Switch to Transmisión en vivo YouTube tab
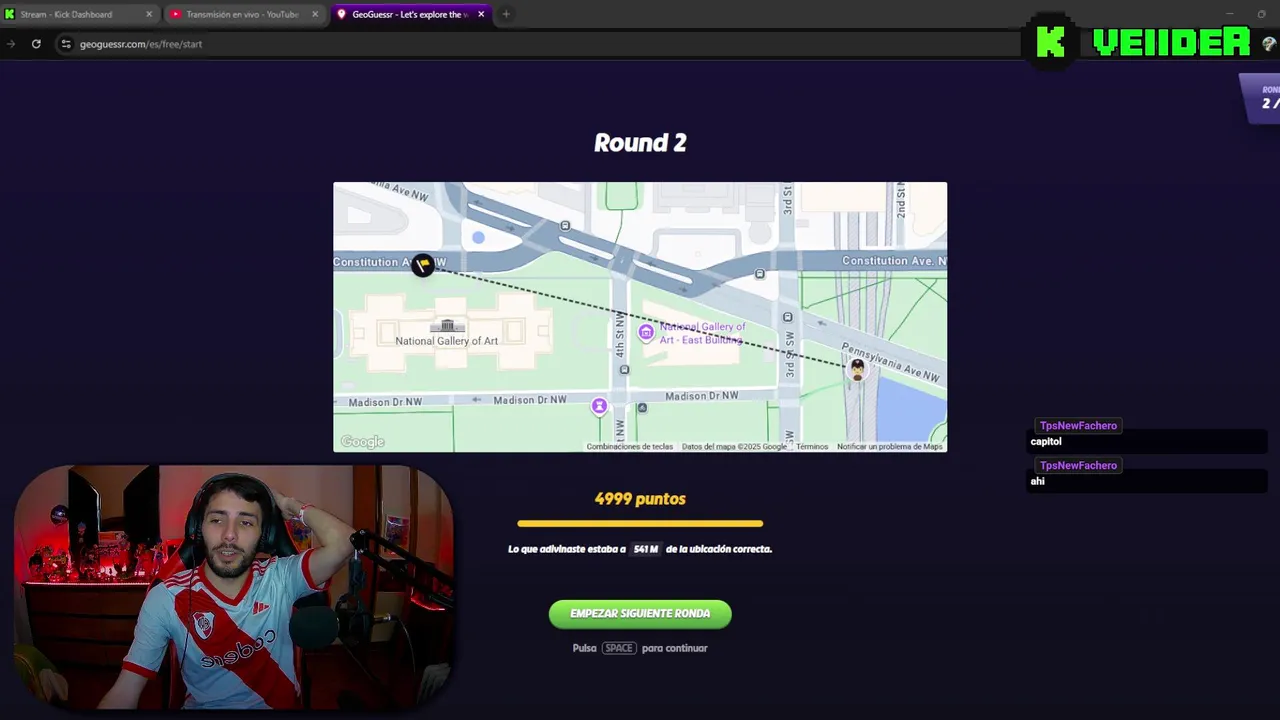The height and width of the screenshot is (720, 1280). 245,14
